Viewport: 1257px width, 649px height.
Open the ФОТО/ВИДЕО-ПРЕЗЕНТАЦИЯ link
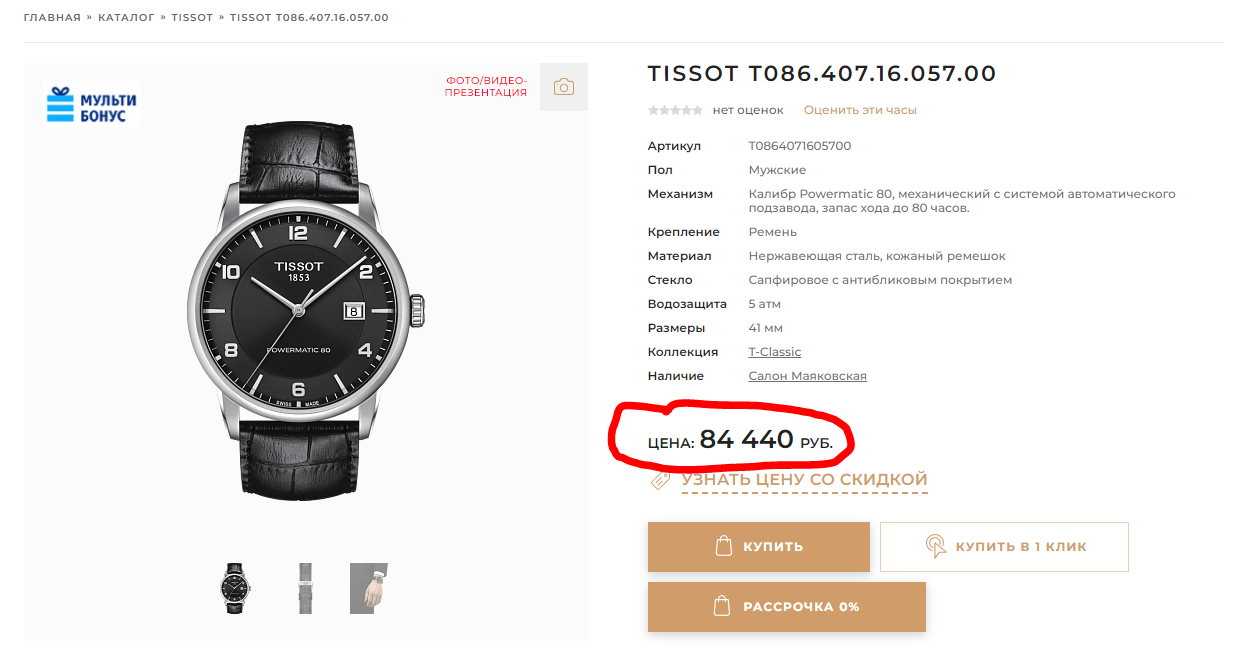pyautogui.click(x=486, y=86)
